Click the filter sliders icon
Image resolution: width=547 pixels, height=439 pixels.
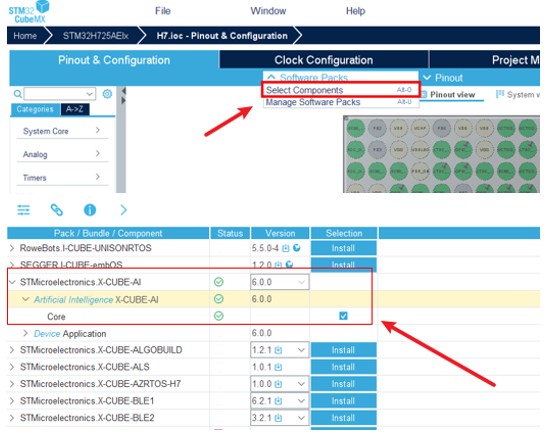click(24, 210)
